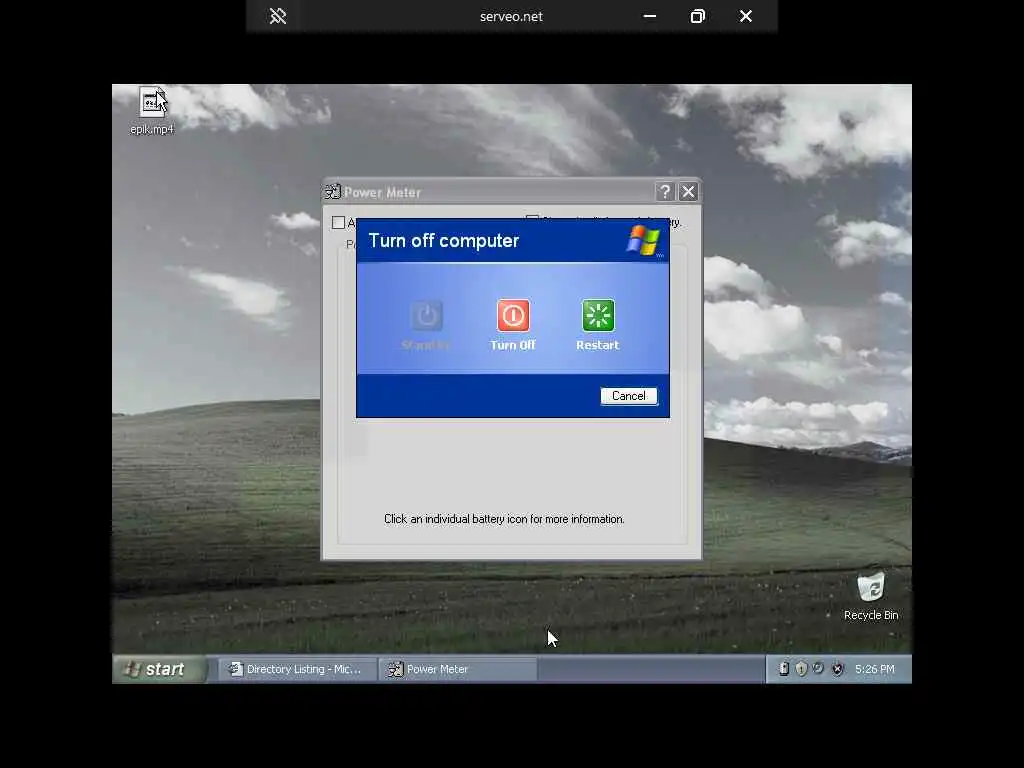Click the red Turn Off button
Screen dimensions: 1024x768
click(x=513, y=316)
